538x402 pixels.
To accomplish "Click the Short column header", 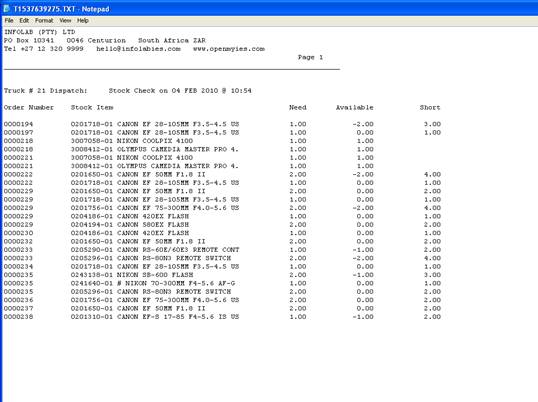I will pyautogui.click(x=430, y=107).
